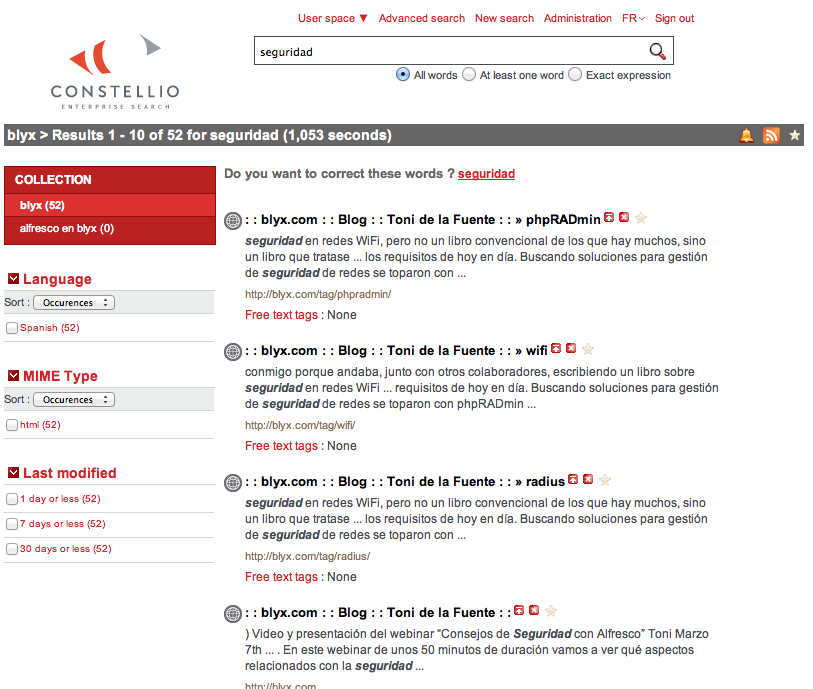The image size is (813, 689).
Task: Click globe icon beside radius result
Action: [x=233, y=483]
